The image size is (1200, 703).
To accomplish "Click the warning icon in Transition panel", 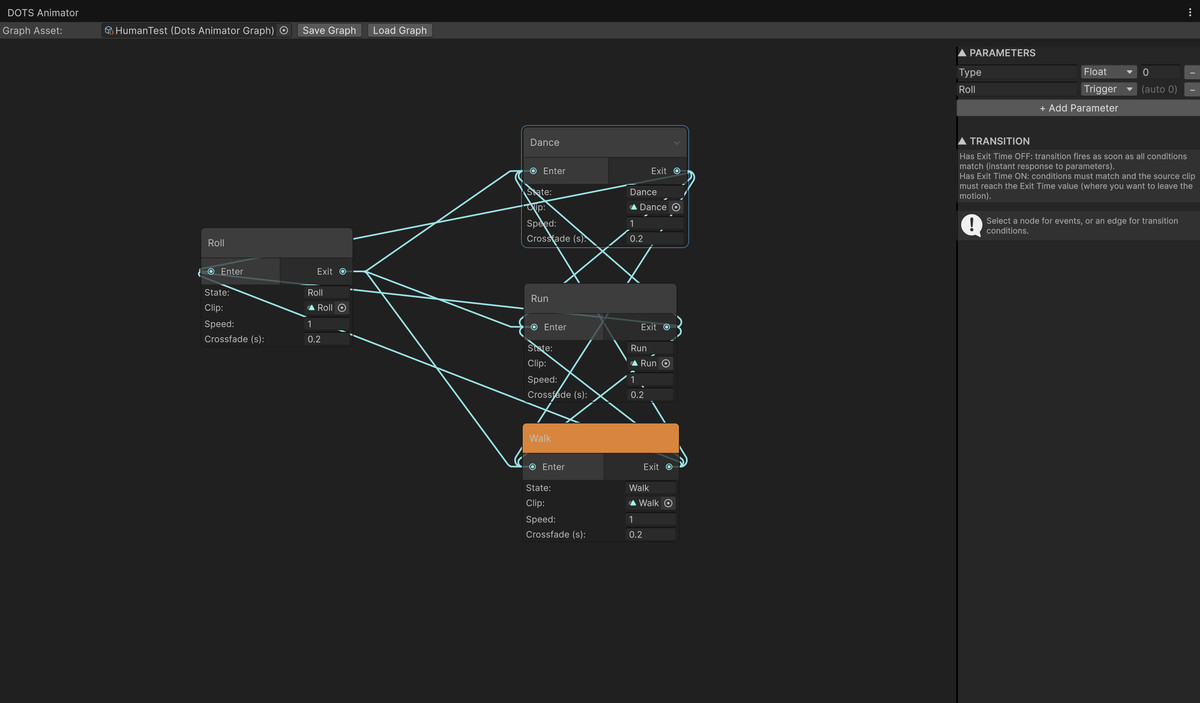I will [x=971, y=226].
